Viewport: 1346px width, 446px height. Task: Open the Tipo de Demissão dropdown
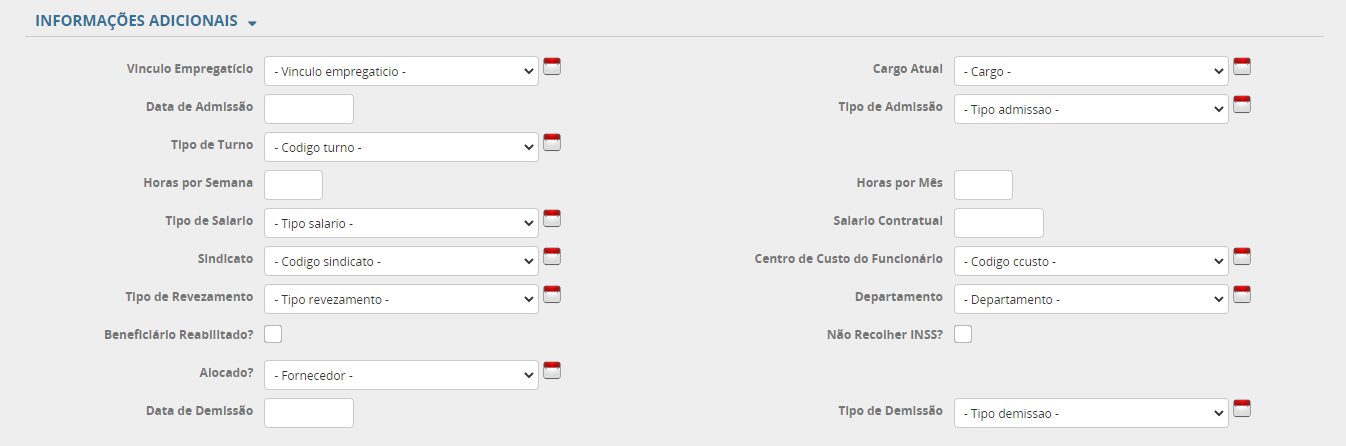[1091, 413]
